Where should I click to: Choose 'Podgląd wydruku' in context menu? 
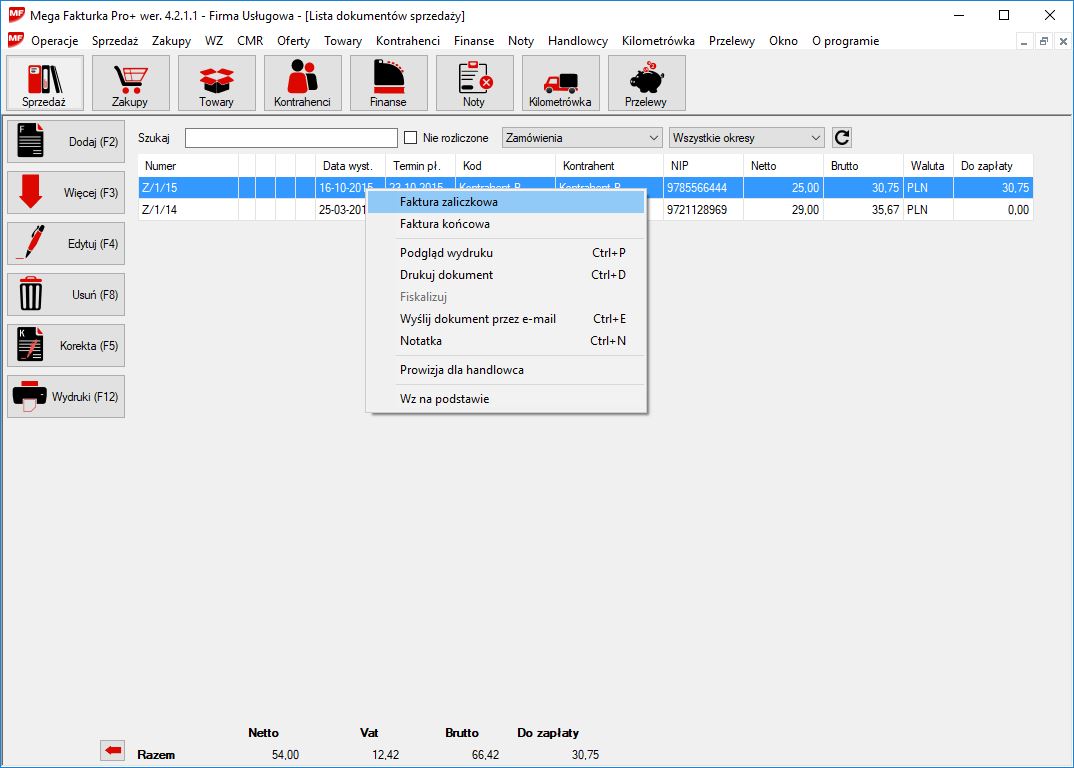click(446, 253)
